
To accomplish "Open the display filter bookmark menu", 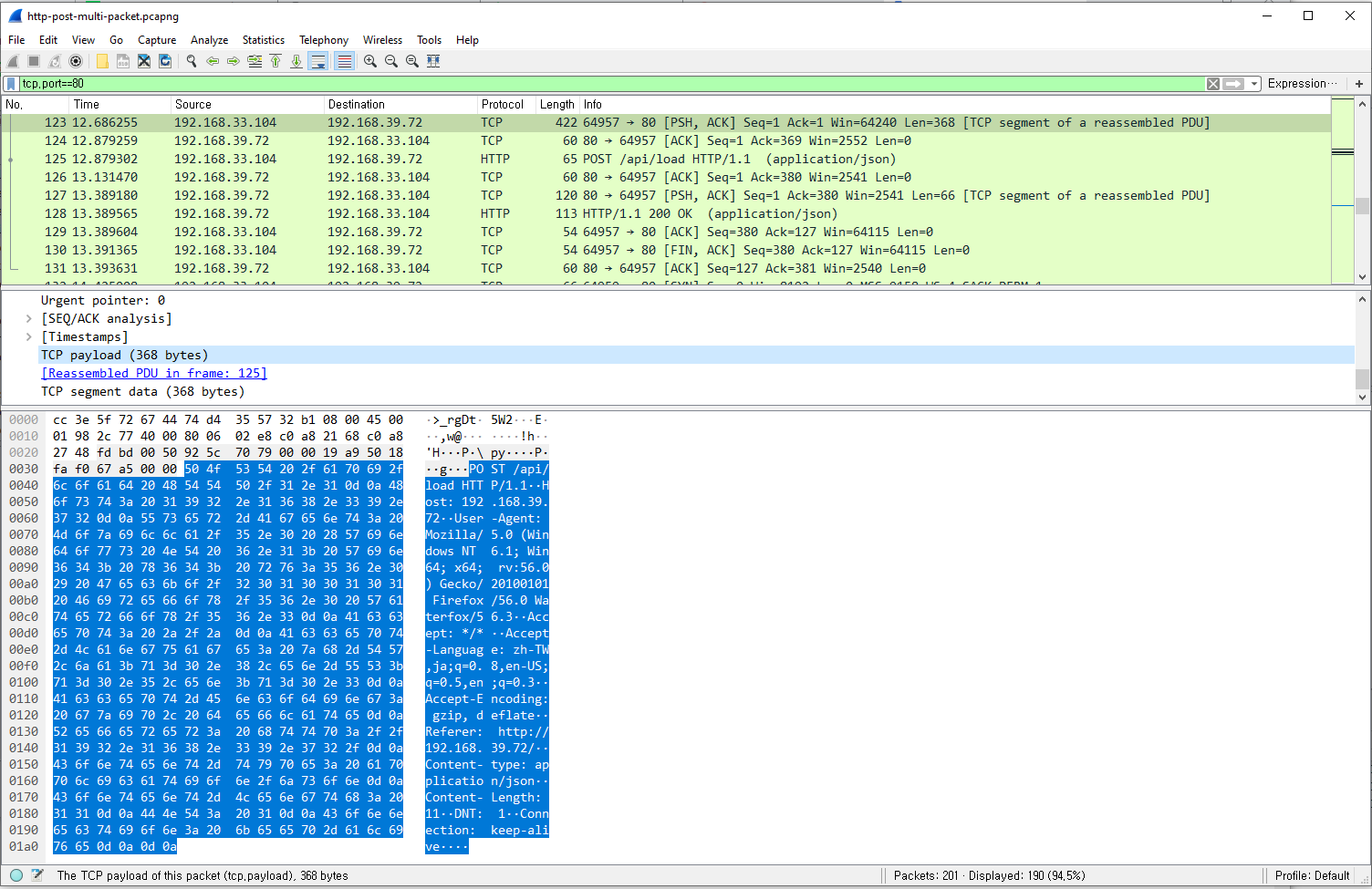I will [11, 84].
